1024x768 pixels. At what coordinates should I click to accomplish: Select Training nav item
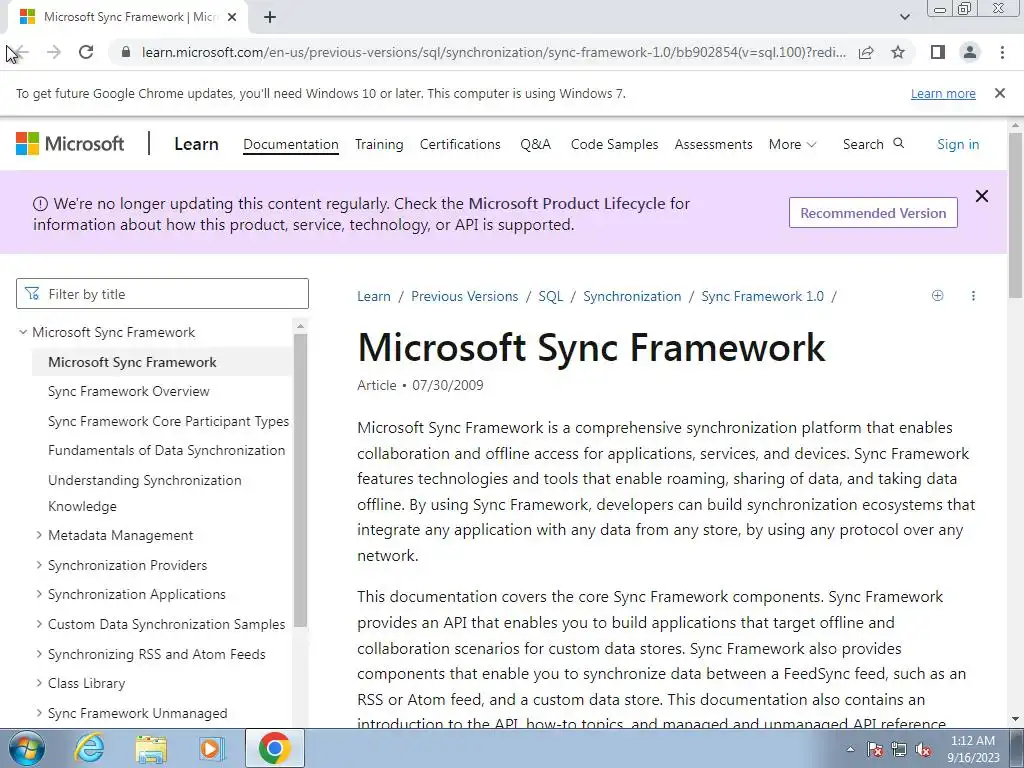click(x=379, y=144)
